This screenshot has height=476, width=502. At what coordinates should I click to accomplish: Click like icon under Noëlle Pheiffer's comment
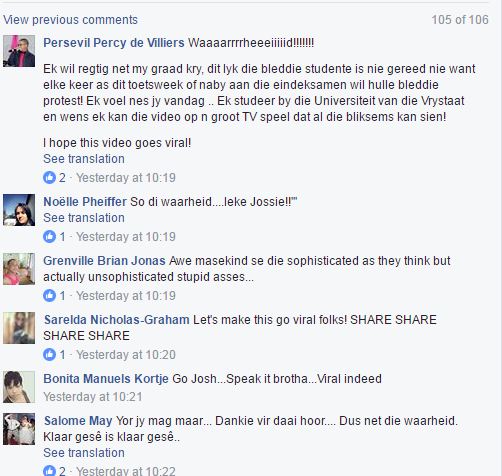click(49, 237)
